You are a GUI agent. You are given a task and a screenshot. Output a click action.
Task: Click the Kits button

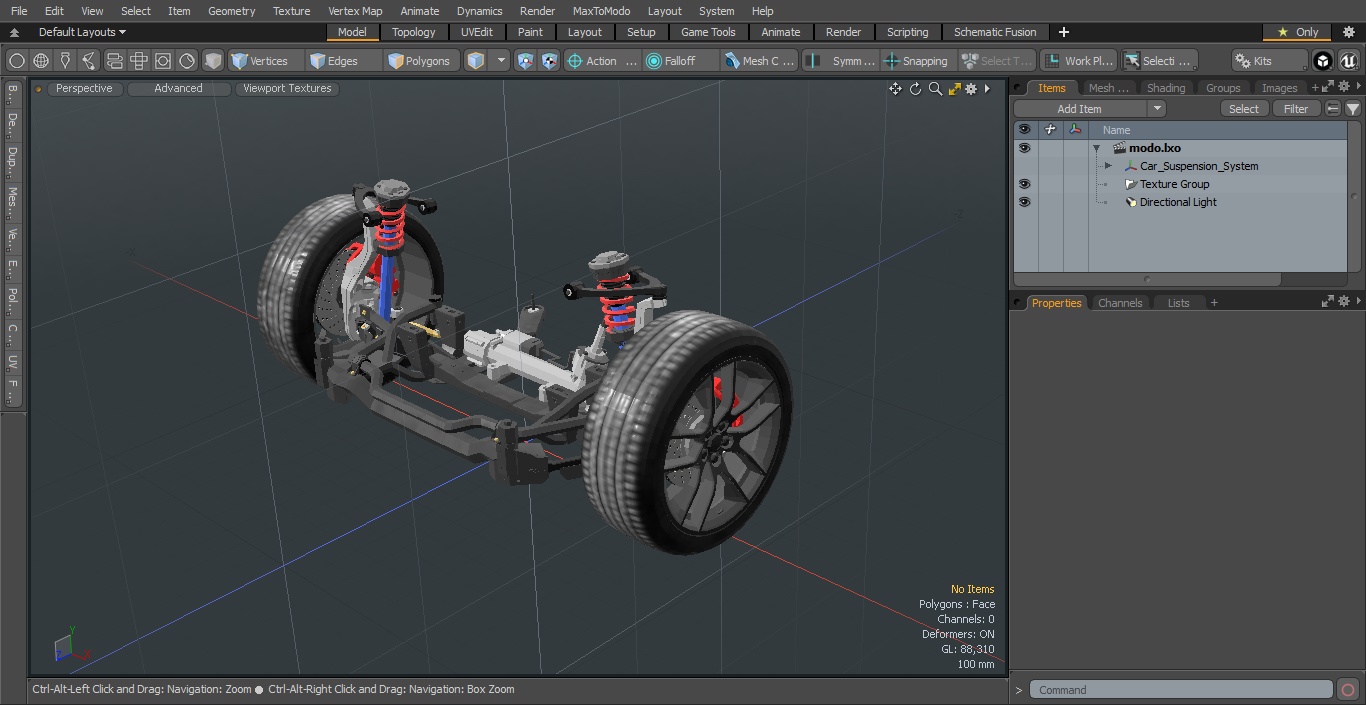click(1269, 61)
